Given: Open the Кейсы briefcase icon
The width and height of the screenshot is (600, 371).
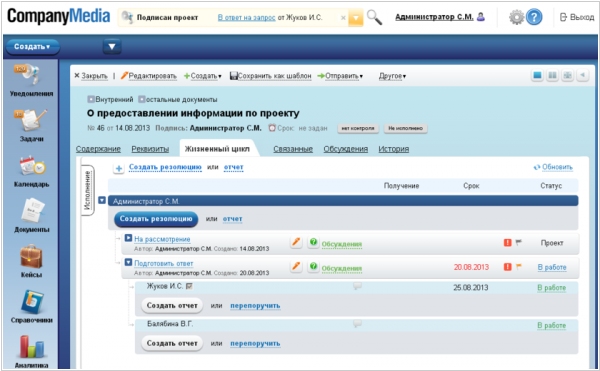Looking at the screenshot, I should pos(31,256).
